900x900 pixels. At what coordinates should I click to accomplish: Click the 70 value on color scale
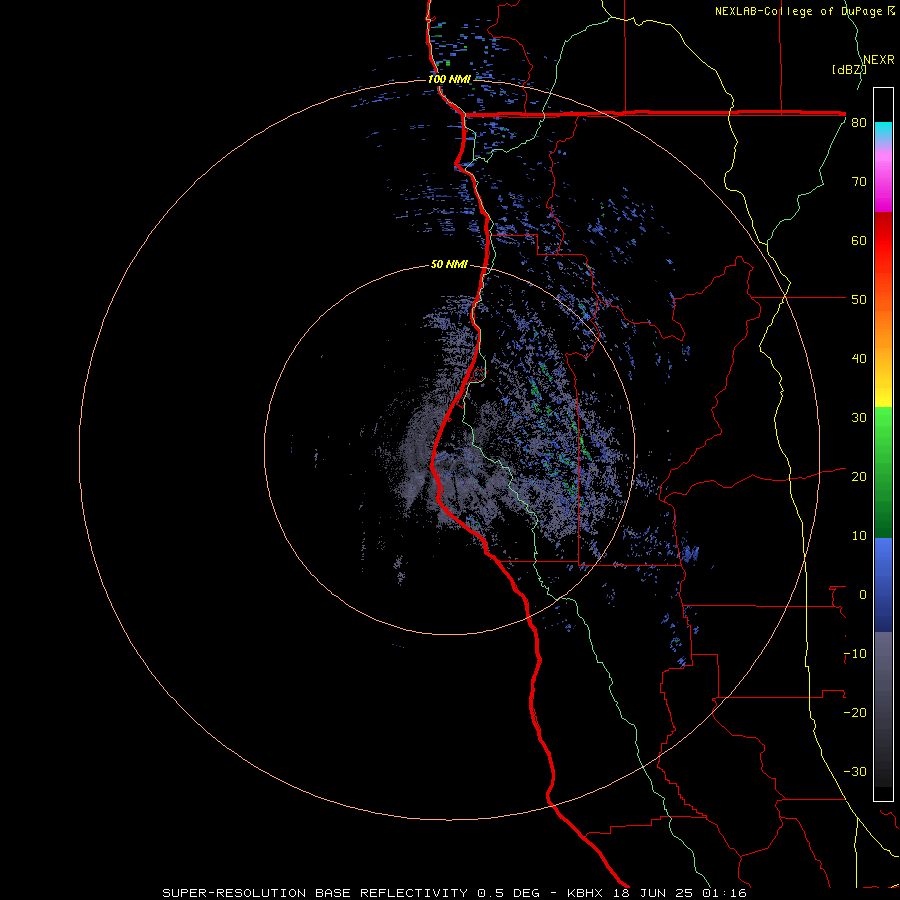pyautogui.click(x=859, y=182)
